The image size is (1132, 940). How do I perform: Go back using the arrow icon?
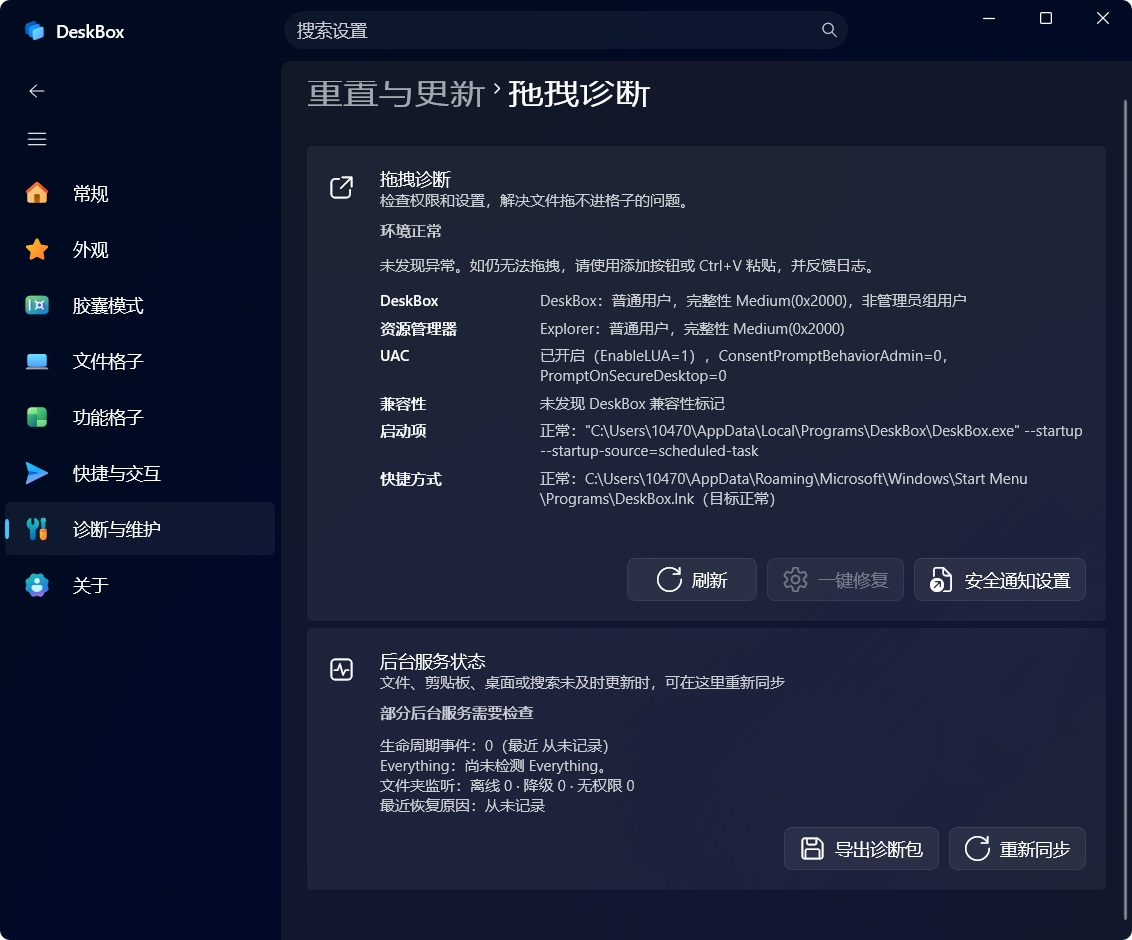pyautogui.click(x=37, y=91)
